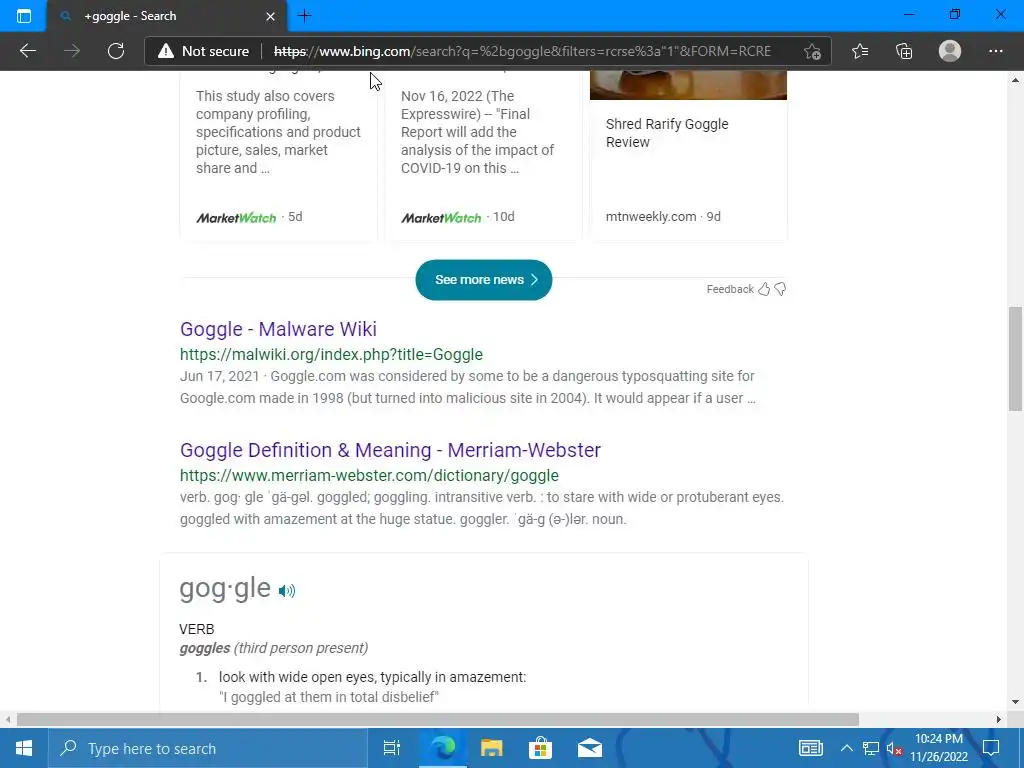Play goggle pronunciation audio
This screenshot has height=768, width=1024.
pyautogui.click(x=287, y=590)
